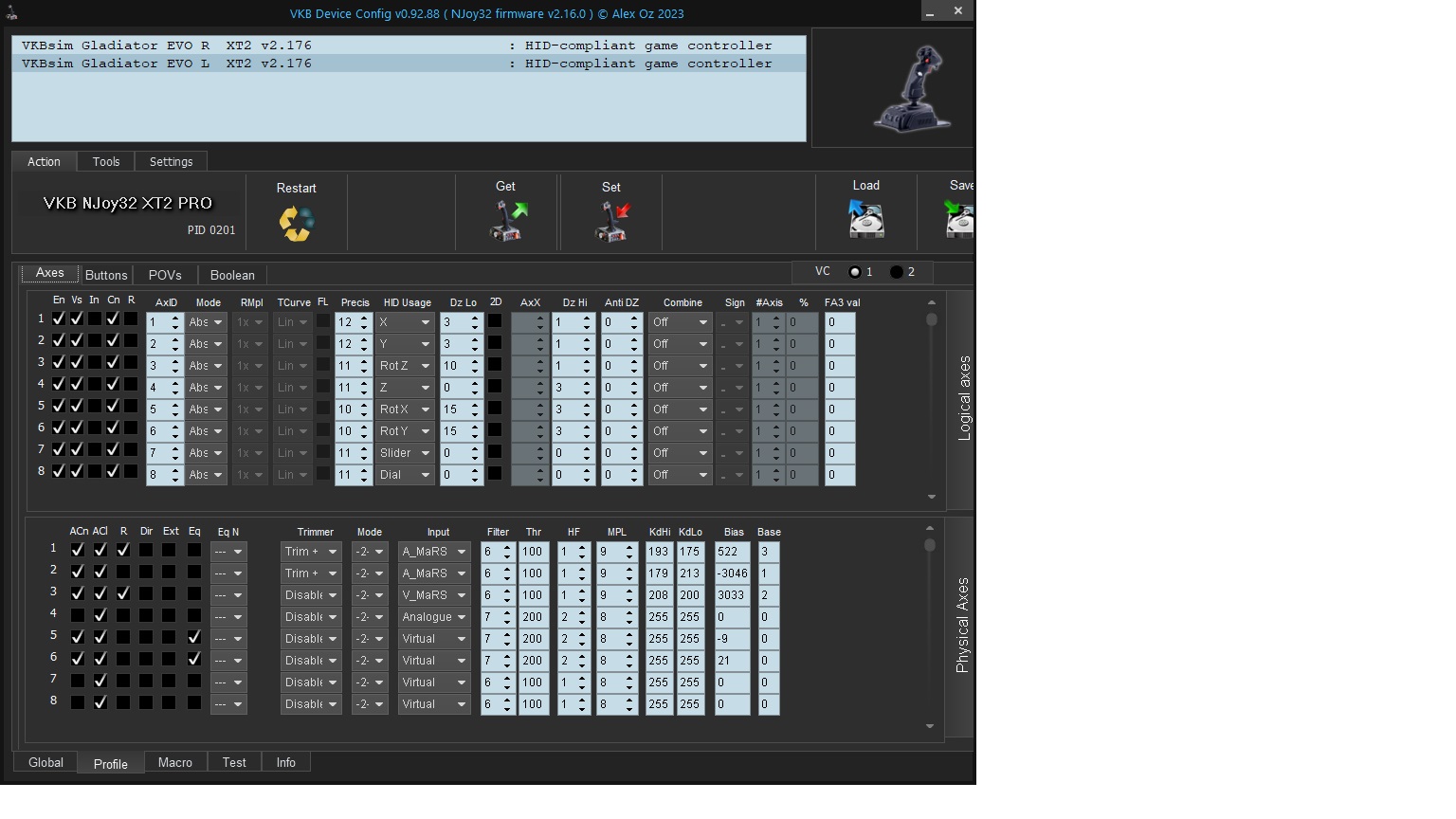The height and width of the screenshot is (819, 1456).
Task: Click KdHi field showing 193
Action: coord(659,552)
